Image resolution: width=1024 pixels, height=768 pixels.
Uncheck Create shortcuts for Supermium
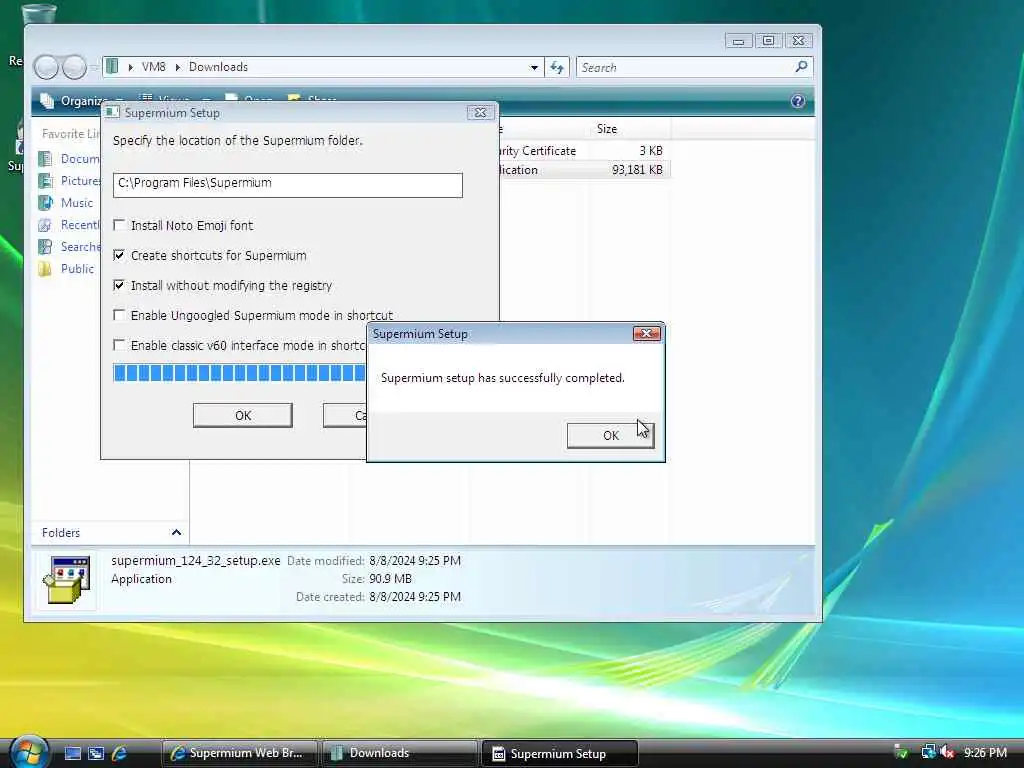[119, 255]
